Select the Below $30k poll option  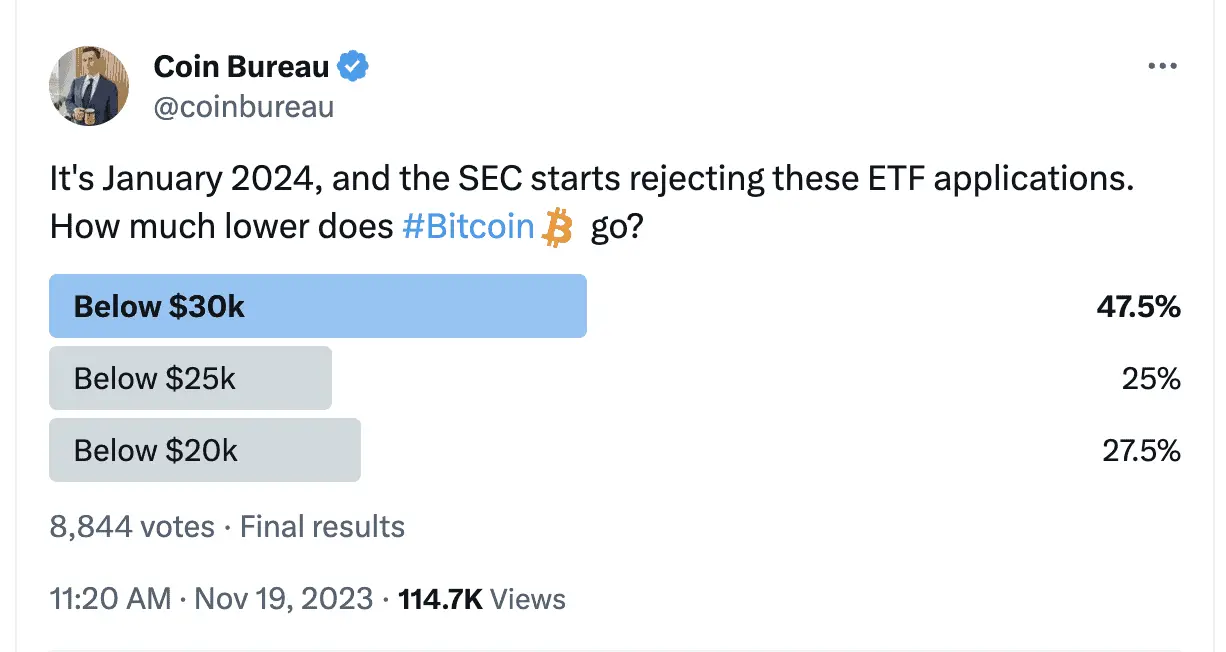(x=318, y=306)
